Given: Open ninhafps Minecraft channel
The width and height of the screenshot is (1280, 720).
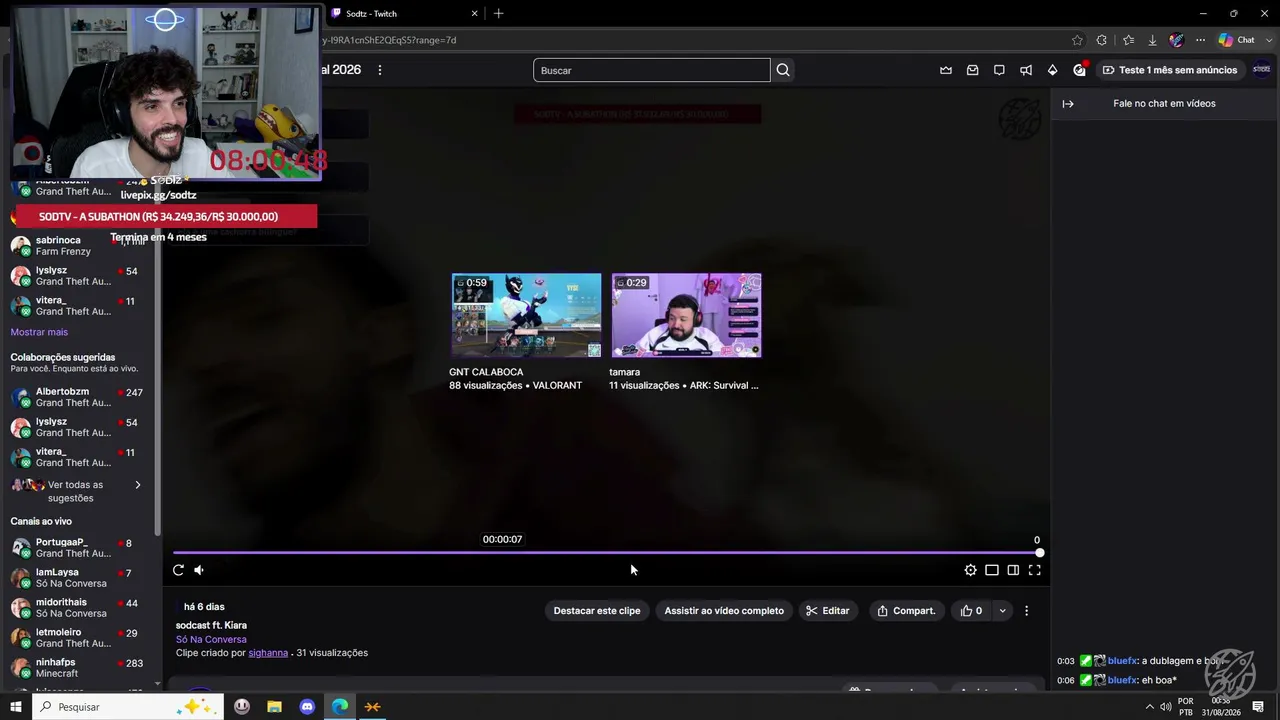Looking at the screenshot, I should point(80,668).
